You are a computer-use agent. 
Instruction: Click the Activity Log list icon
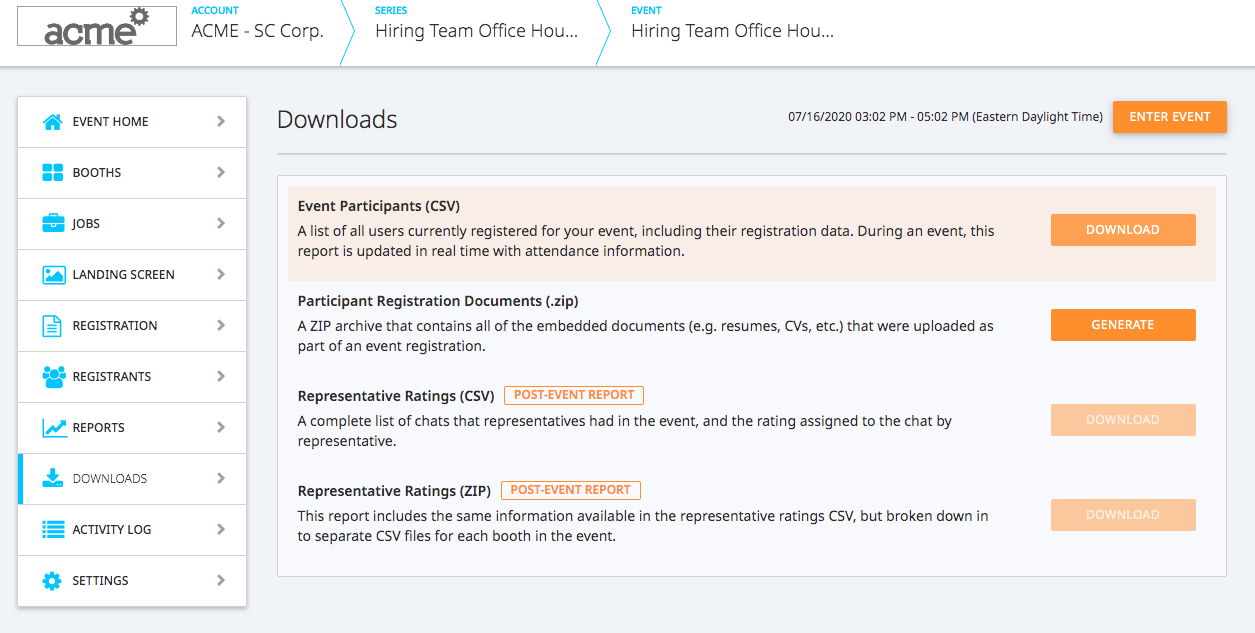[x=53, y=530]
